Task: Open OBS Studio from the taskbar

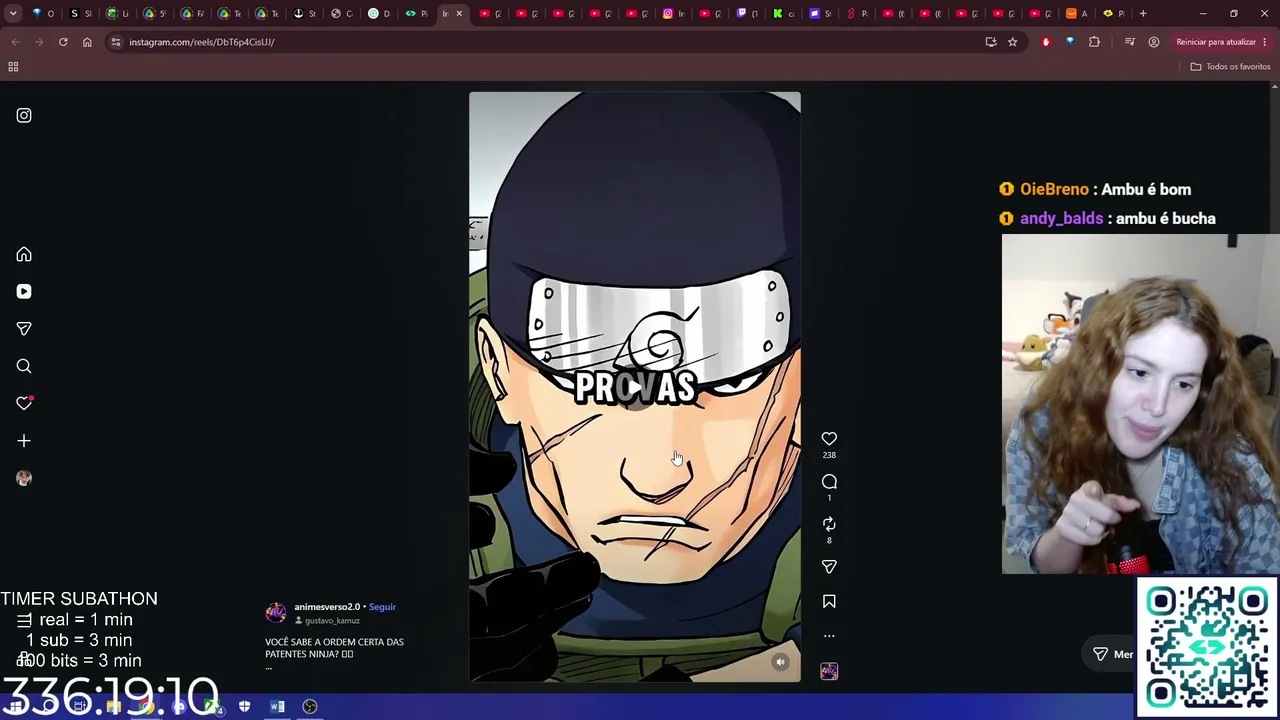Action: point(310,707)
